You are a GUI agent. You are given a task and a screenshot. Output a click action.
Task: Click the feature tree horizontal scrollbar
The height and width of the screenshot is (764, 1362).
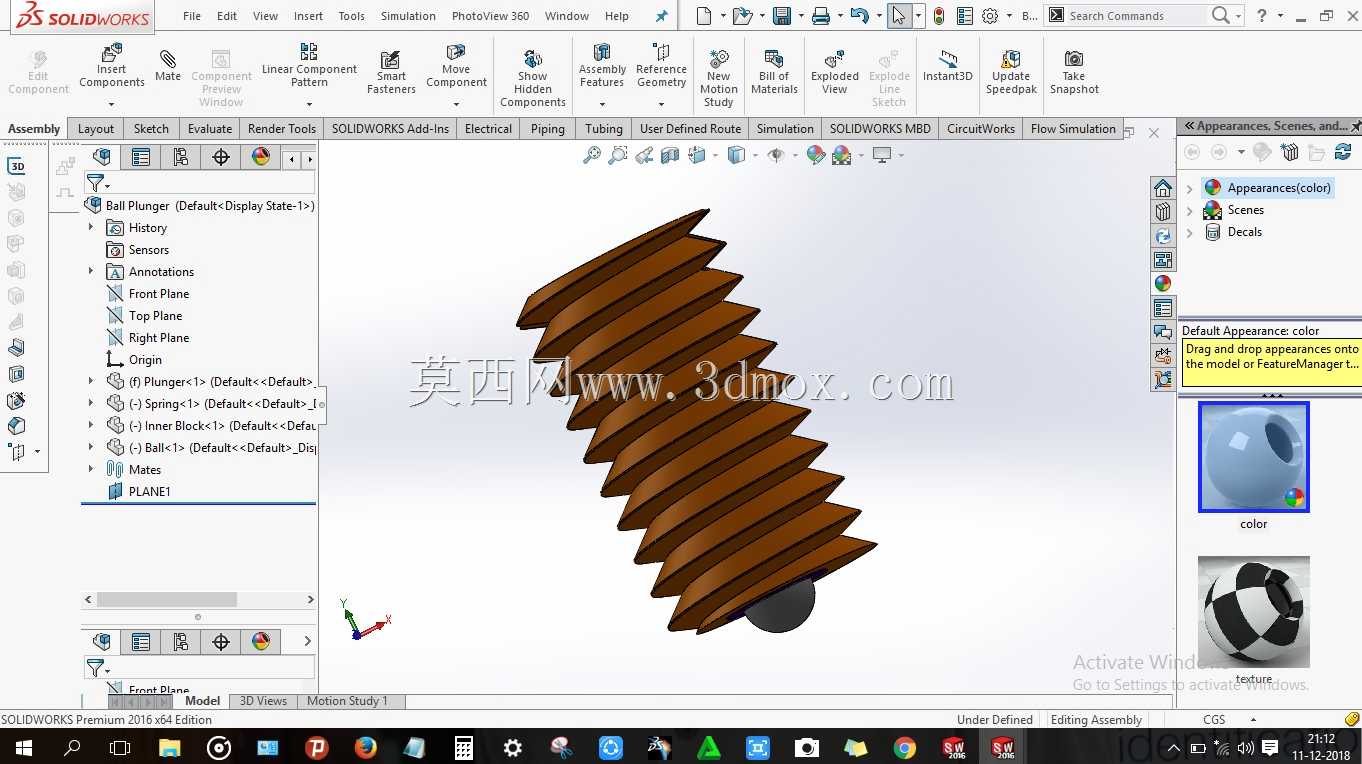pyautogui.click(x=167, y=600)
